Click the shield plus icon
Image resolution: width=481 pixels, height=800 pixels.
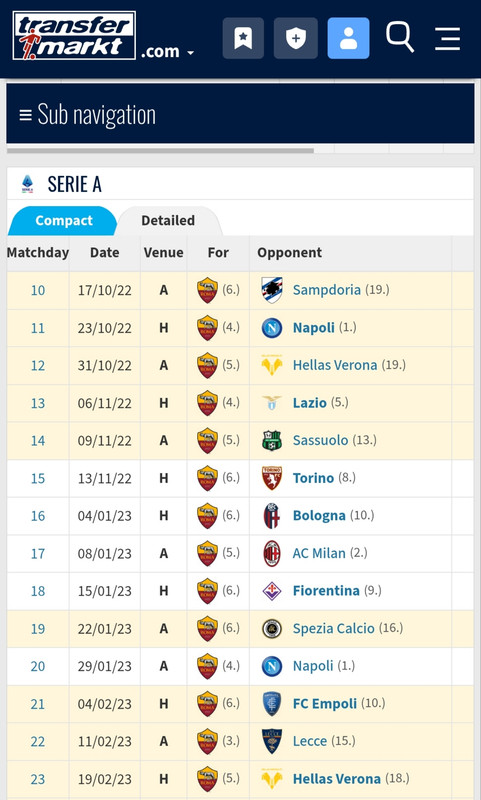tap(296, 38)
